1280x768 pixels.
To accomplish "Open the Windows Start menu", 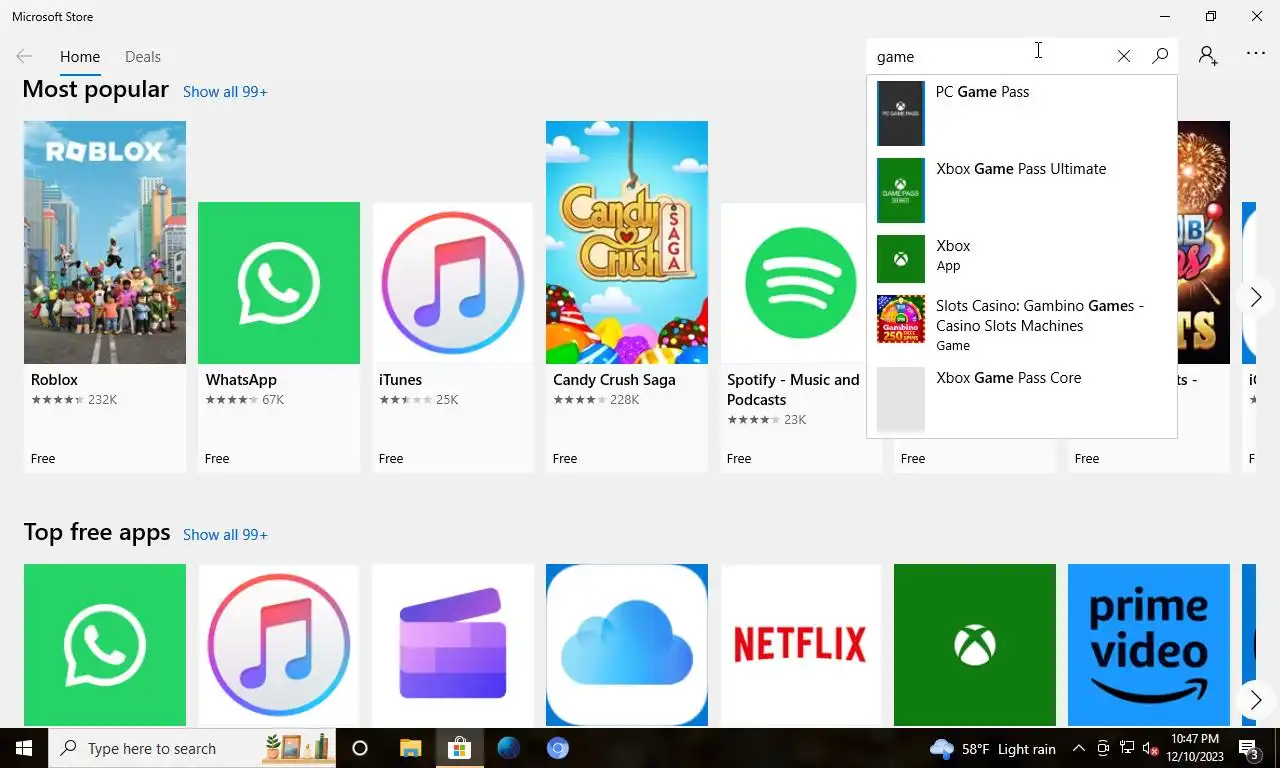I will (24, 748).
